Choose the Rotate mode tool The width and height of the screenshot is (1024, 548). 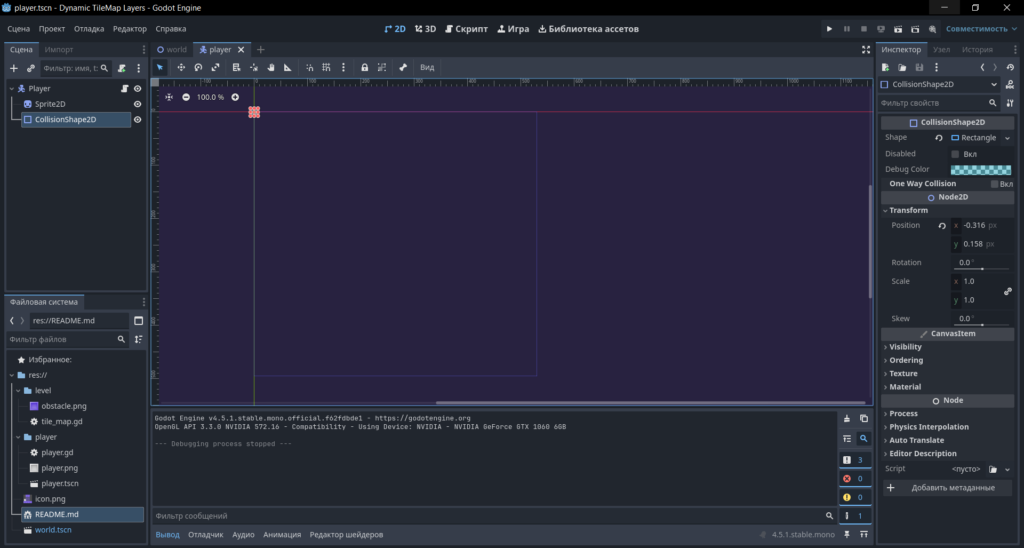coord(198,67)
